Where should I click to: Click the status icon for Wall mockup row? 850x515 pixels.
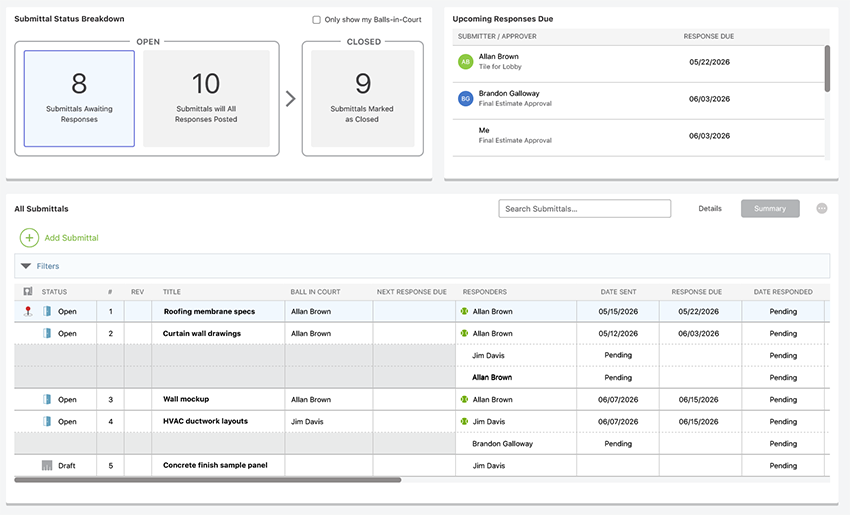click(47, 400)
